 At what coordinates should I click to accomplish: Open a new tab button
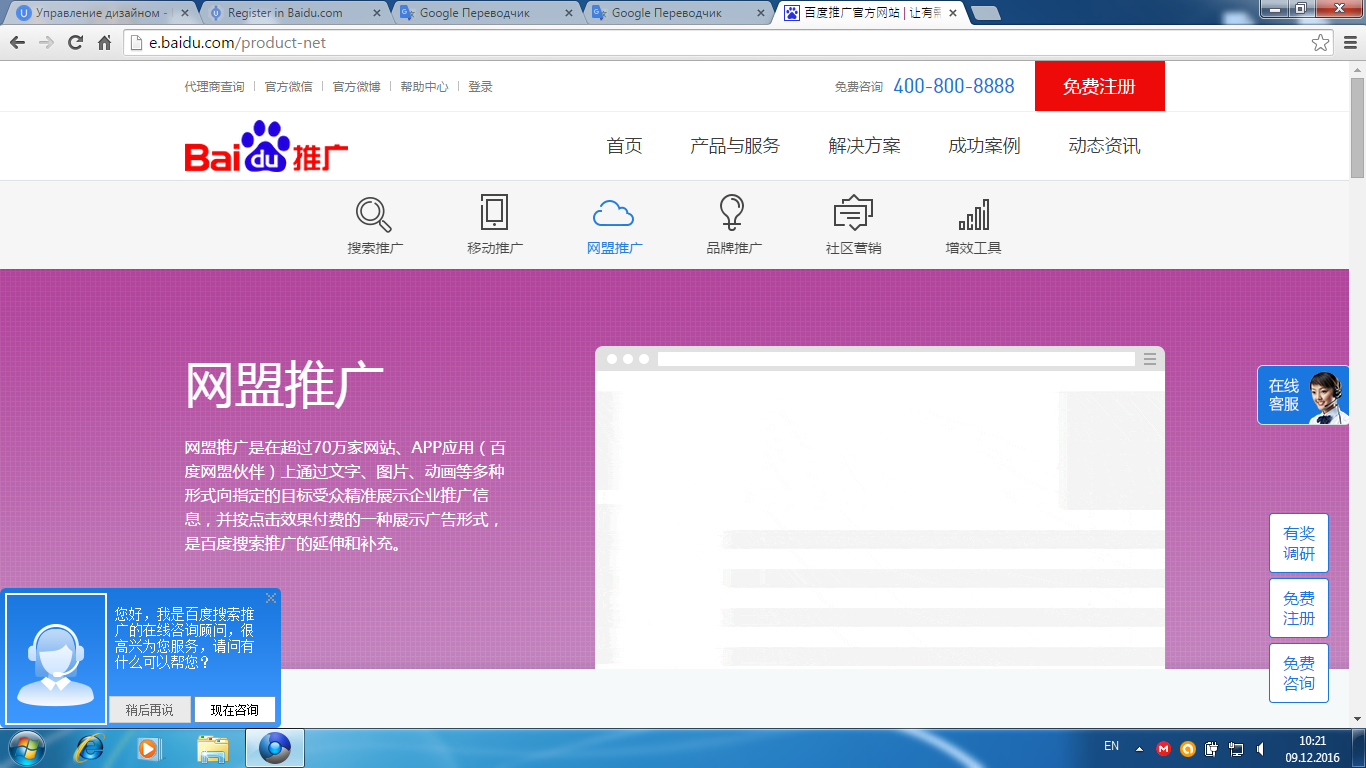pos(986,13)
